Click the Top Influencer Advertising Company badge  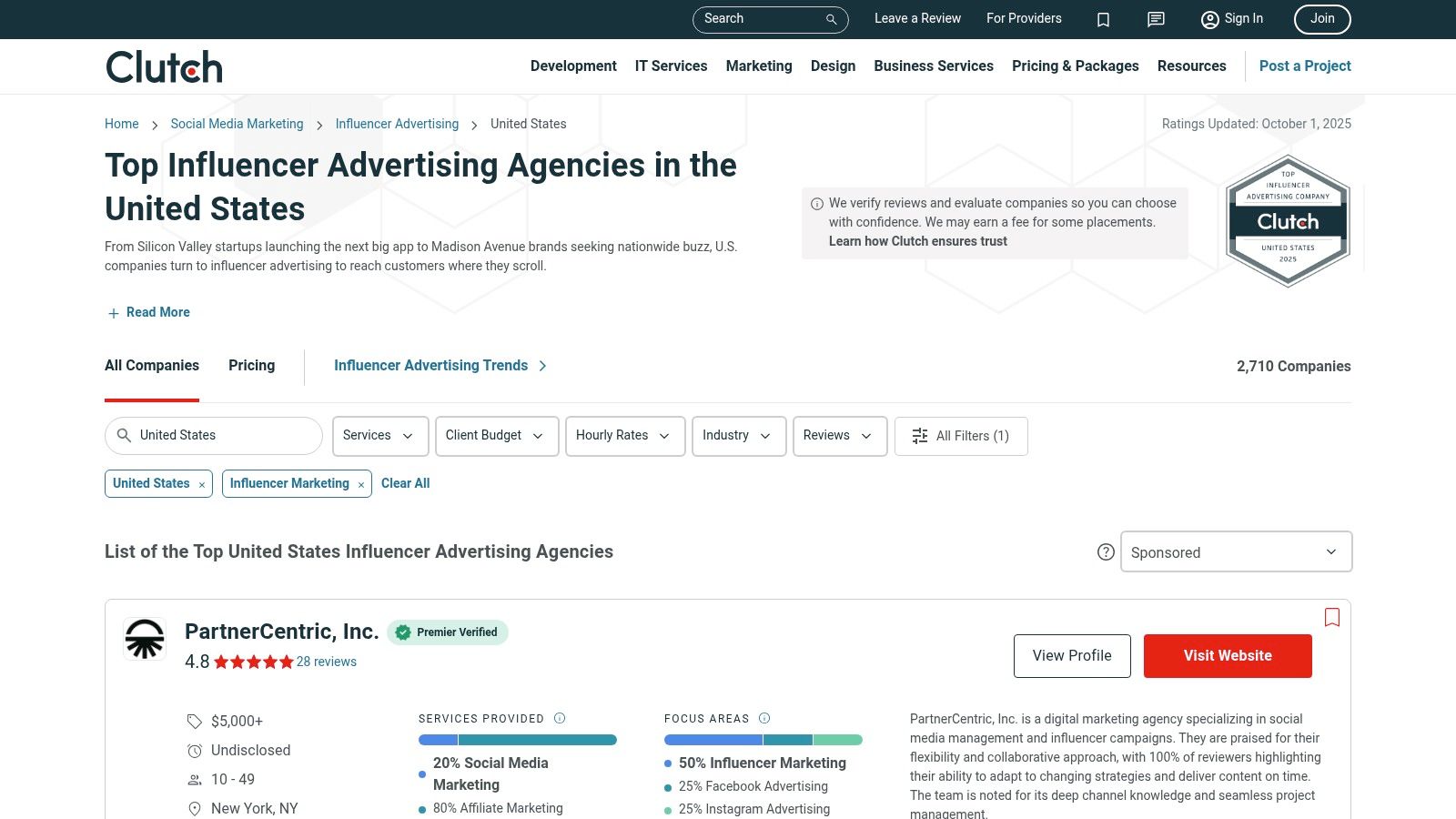tap(1288, 221)
